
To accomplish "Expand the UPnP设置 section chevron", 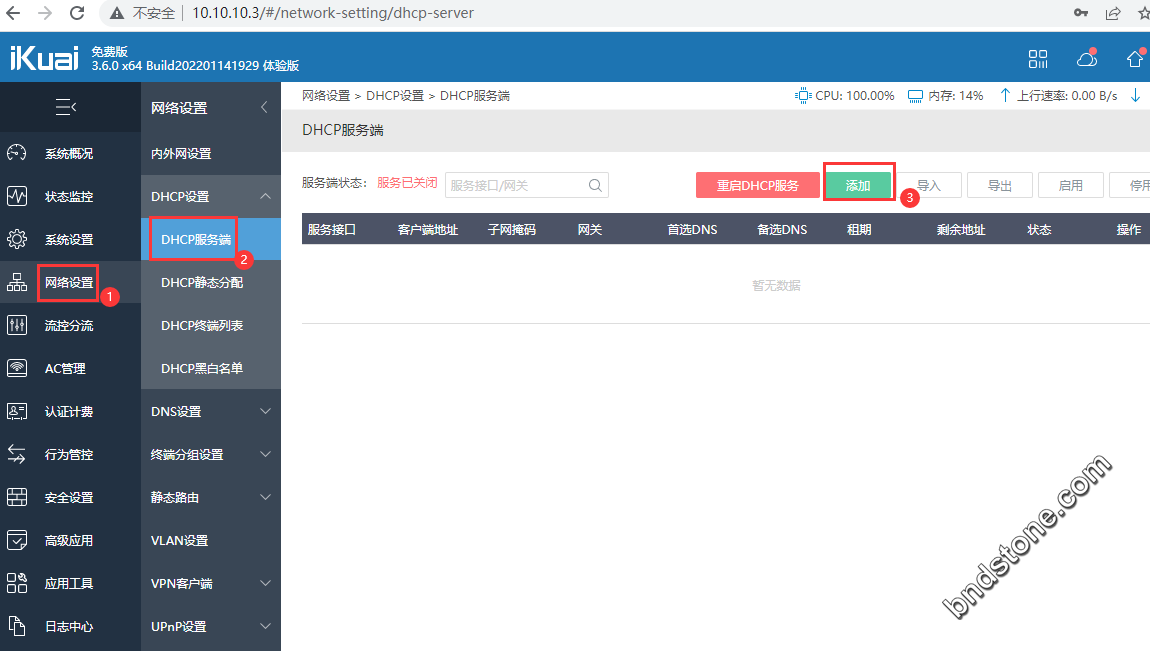I will [265, 626].
